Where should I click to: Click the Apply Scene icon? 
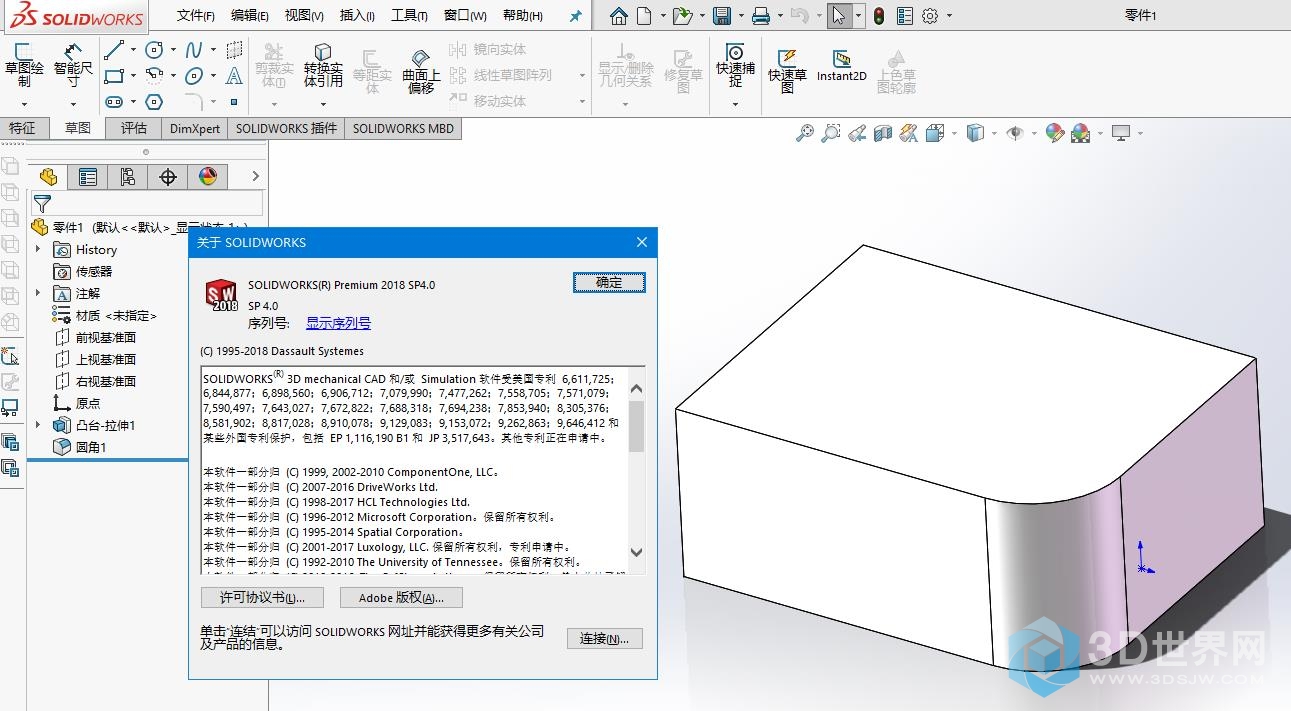tap(1080, 133)
